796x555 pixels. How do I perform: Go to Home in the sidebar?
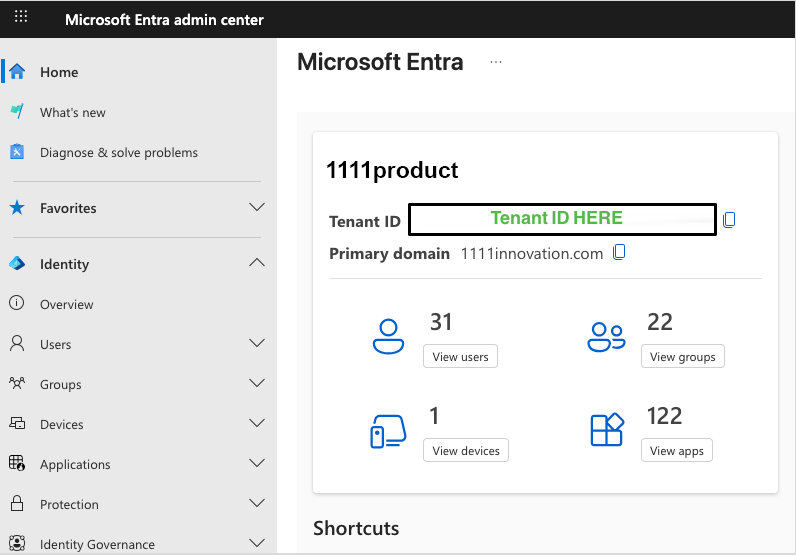click(59, 72)
